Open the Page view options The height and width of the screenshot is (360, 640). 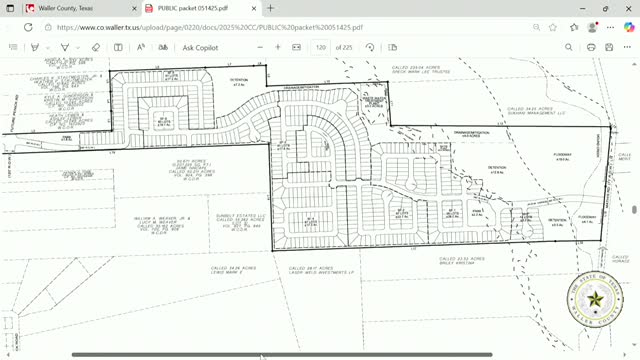point(393,47)
